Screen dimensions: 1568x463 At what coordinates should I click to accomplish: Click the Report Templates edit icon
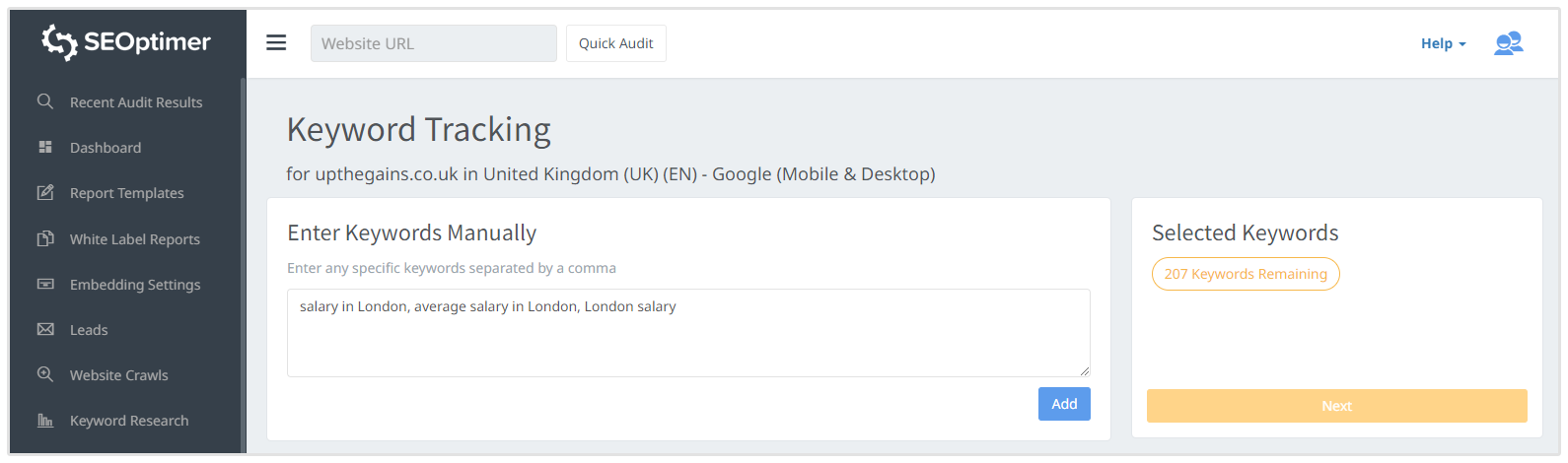45,192
